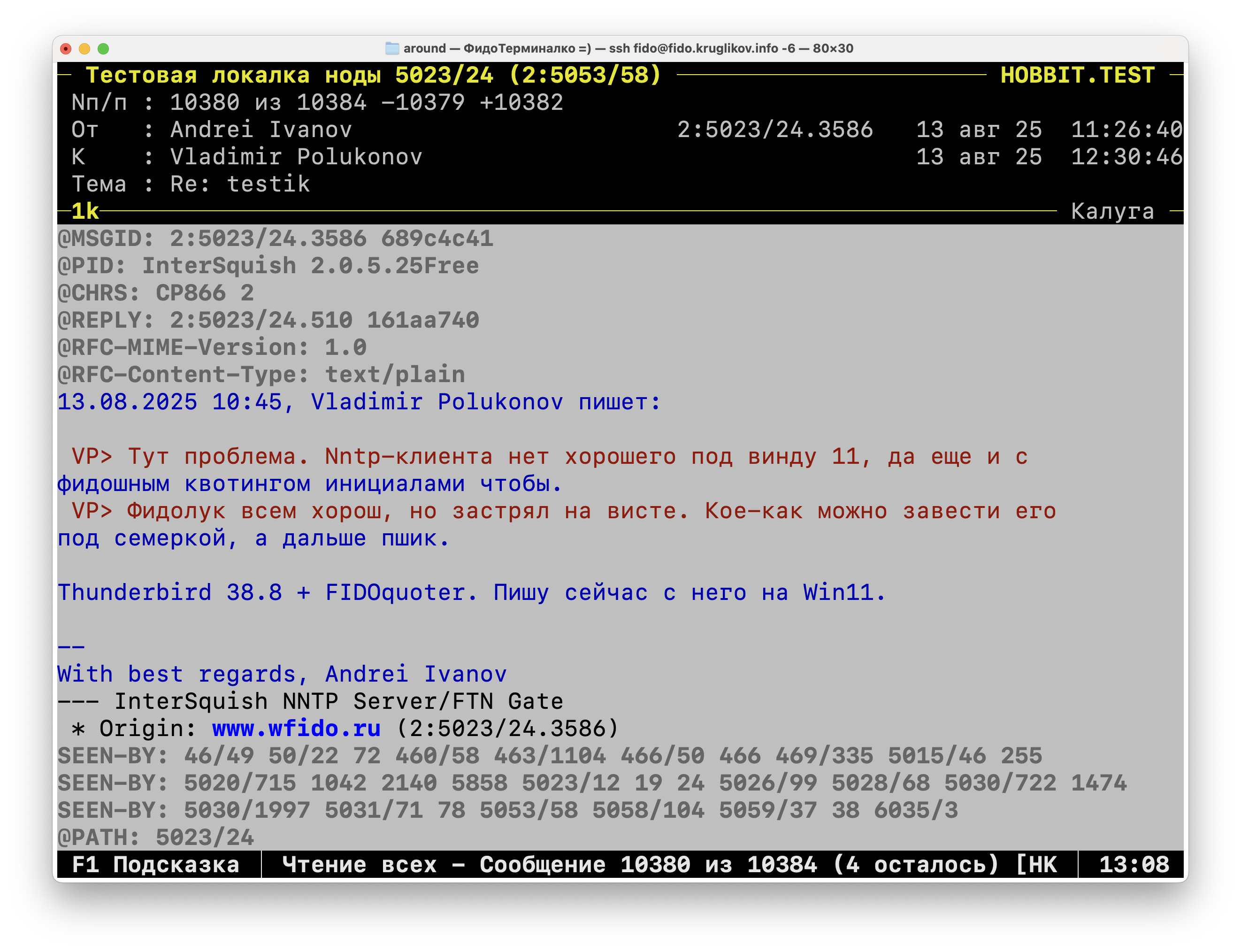
Task: Click the folder proxy icon in title bar
Action: (391, 48)
